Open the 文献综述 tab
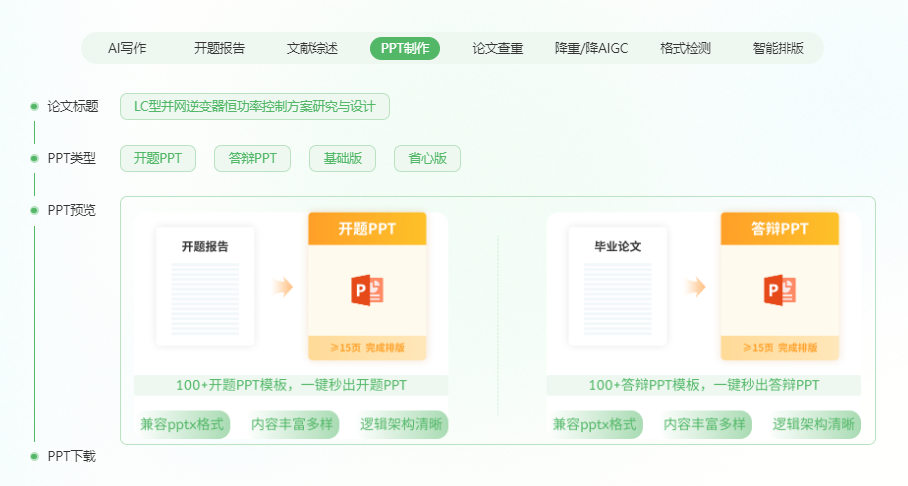The width and height of the screenshot is (908, 486). [312, 48]
